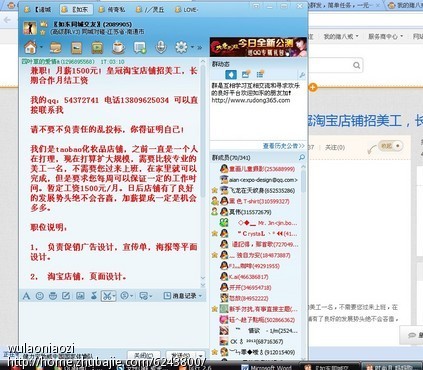Select the group announcement tab icon
423x370 pixels.
coord(231,74)
